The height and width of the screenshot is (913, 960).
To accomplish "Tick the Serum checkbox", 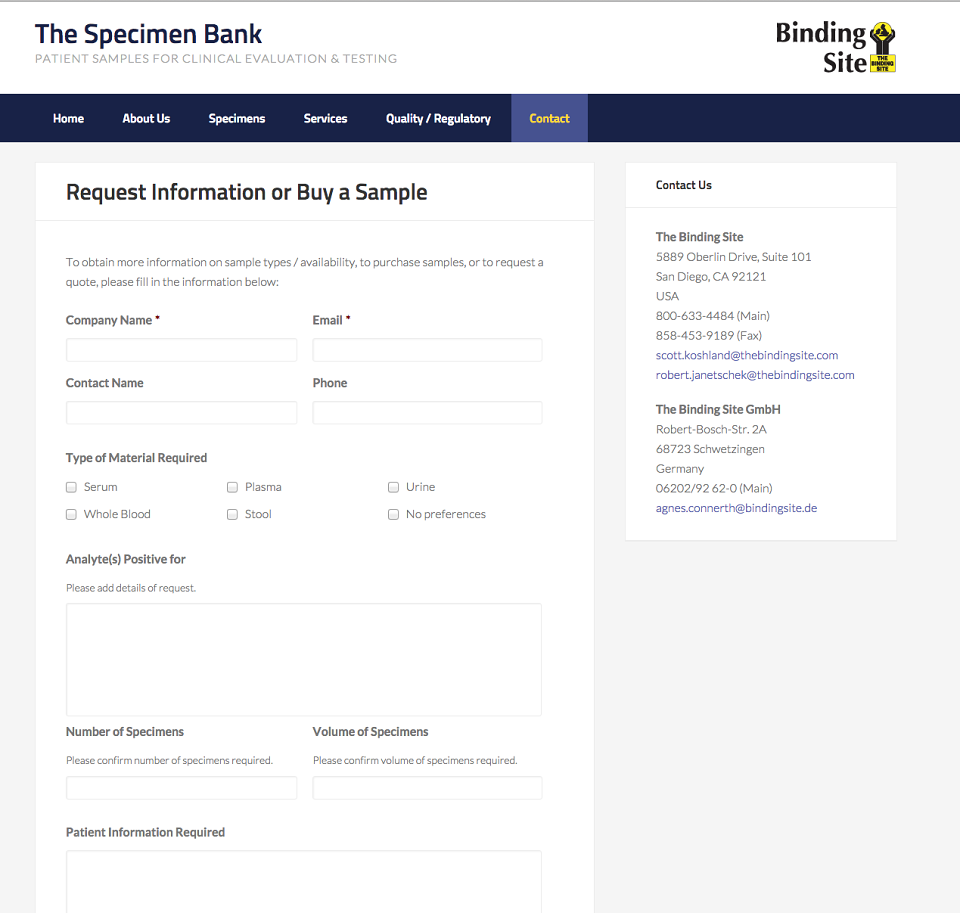I will tap(71, 487).
